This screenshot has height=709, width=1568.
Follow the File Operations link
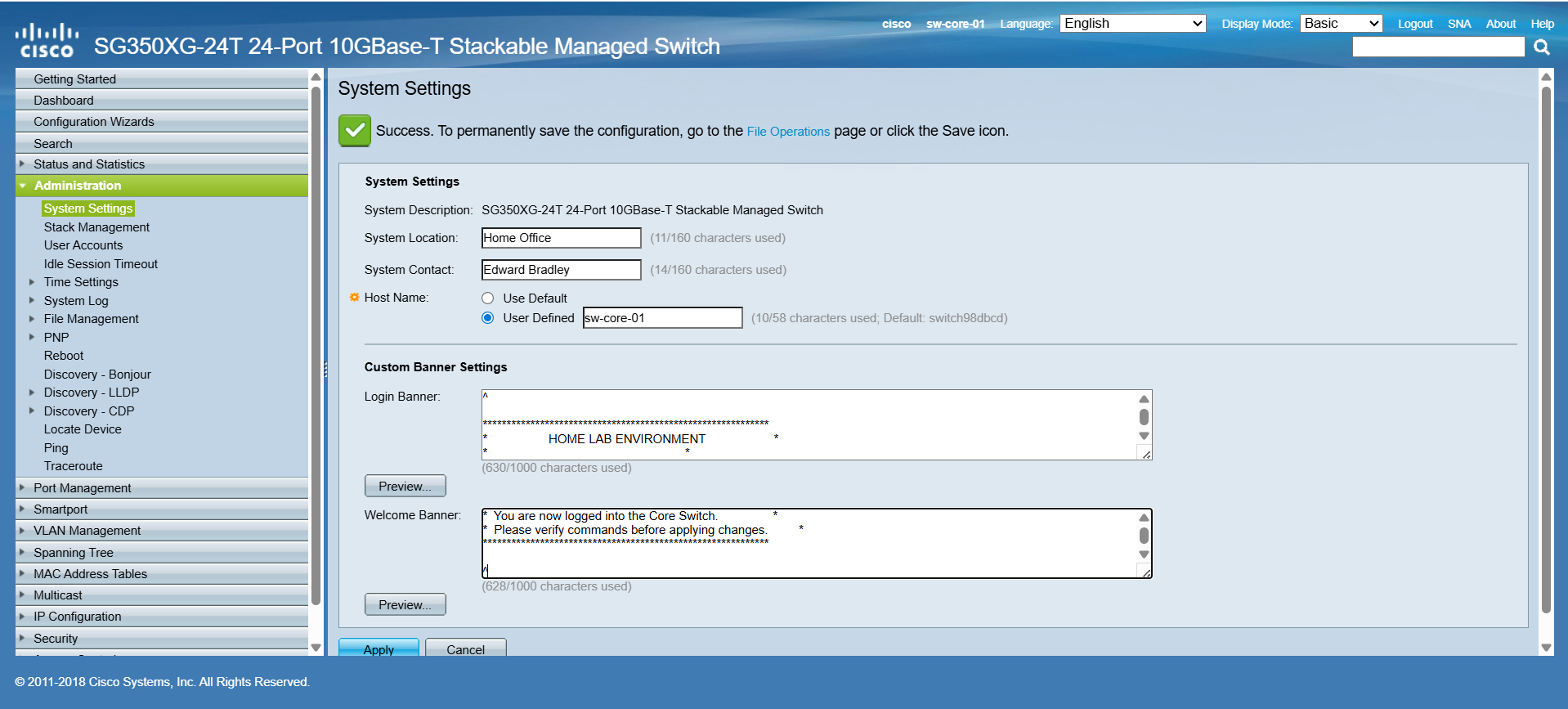[787, 132]
